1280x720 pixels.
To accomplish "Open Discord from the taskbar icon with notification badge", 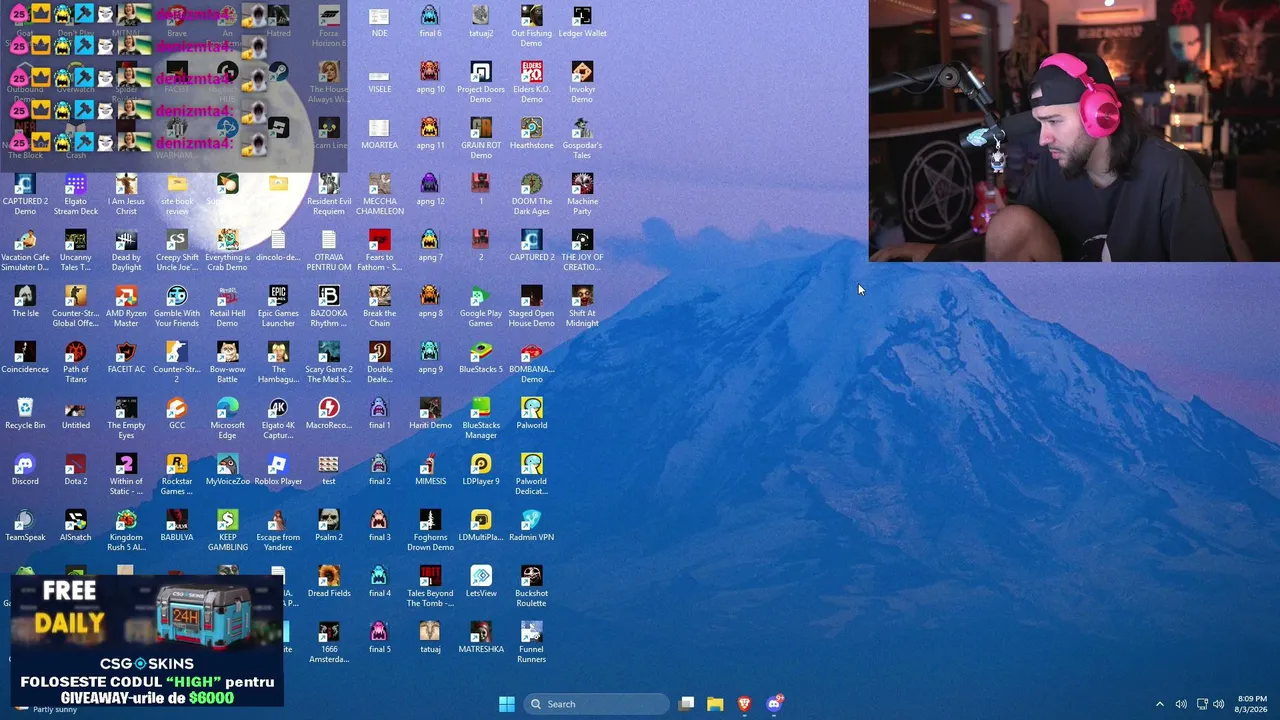I will pos(774,704).
